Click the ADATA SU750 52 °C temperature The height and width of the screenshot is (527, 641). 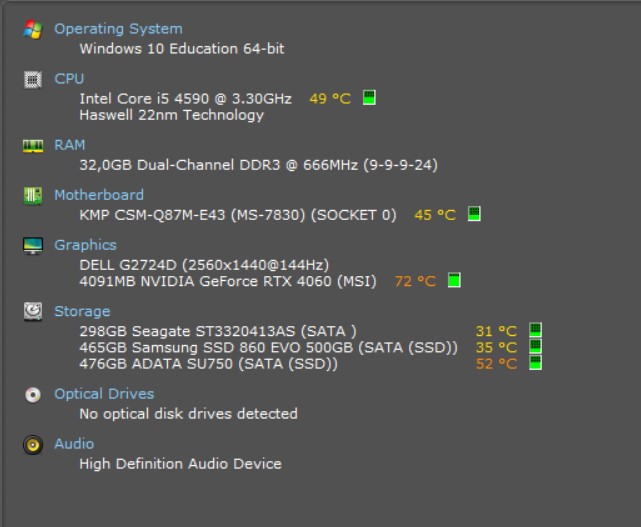pyautogui.click(x=496, y=364)
